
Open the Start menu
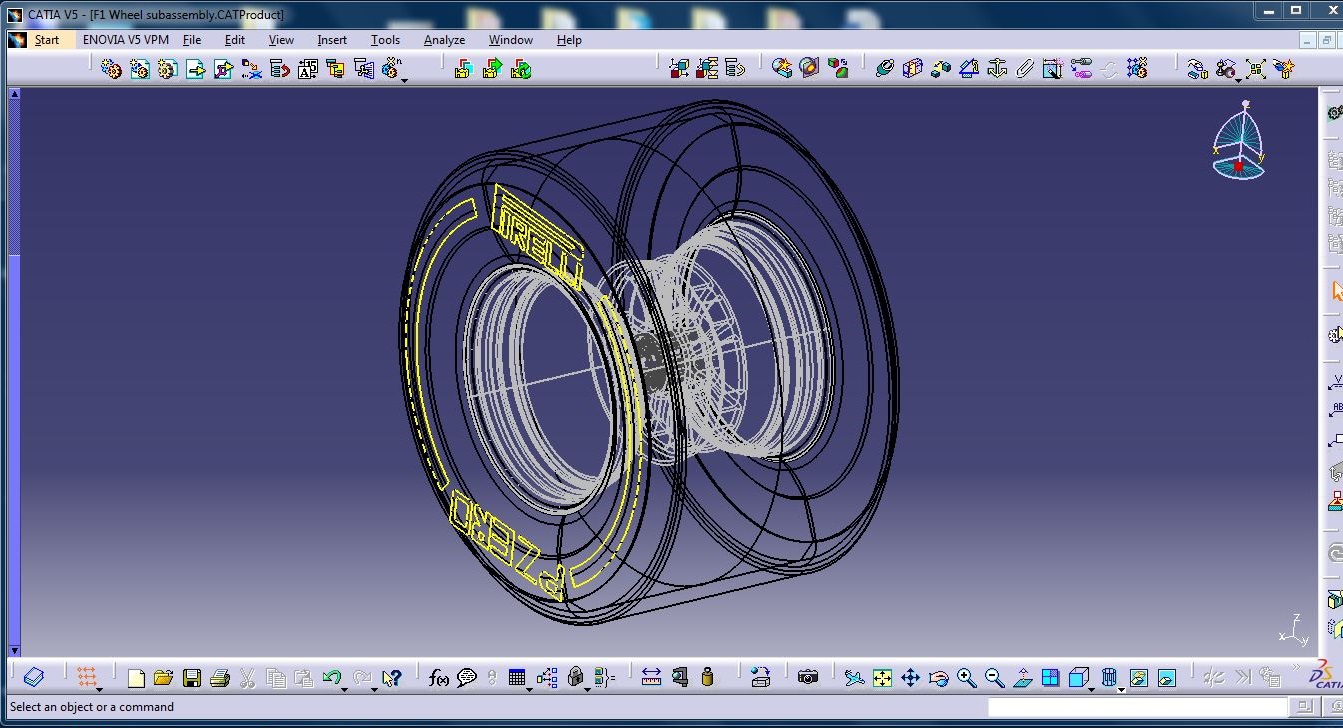point(46,40)
